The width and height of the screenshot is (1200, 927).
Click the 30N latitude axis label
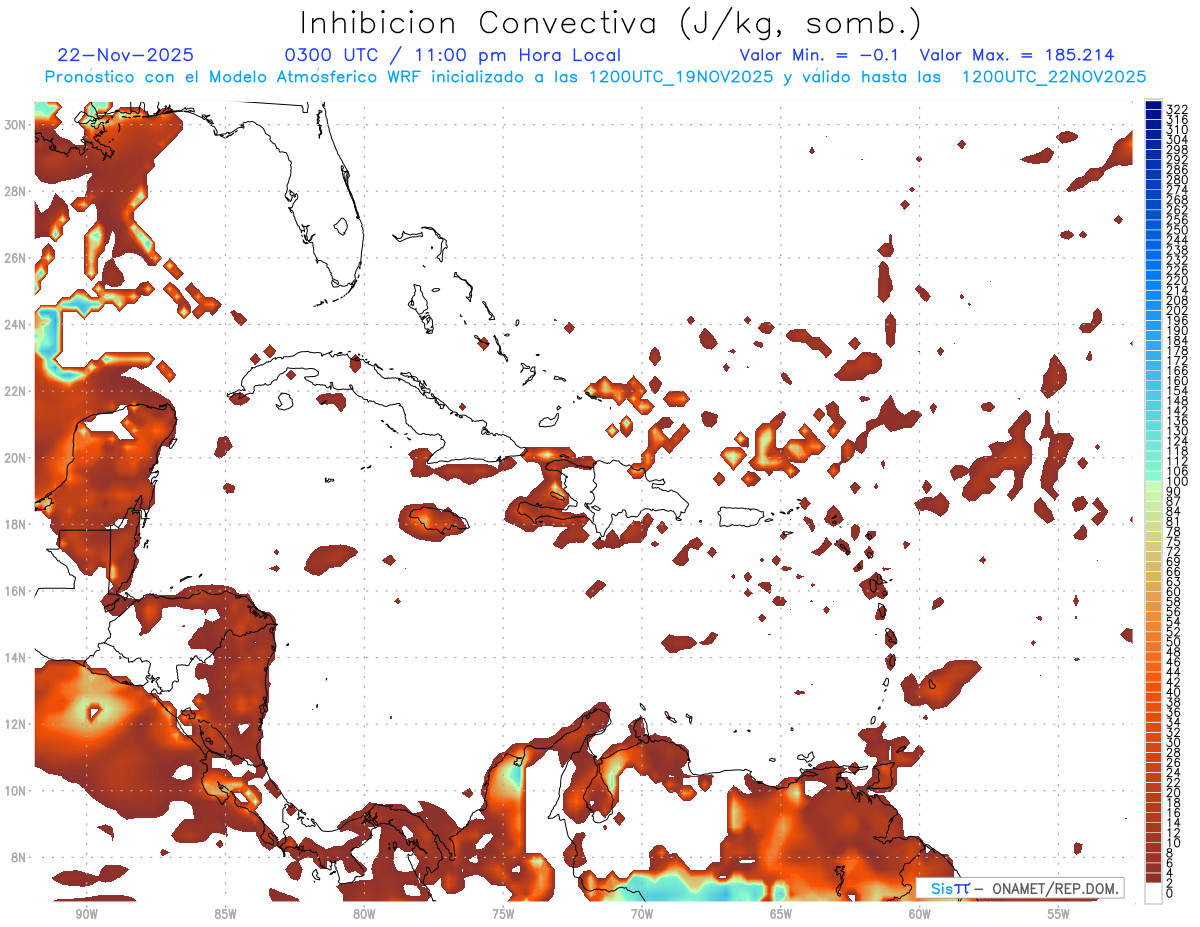pyautogui.click(x=15, y=124)
